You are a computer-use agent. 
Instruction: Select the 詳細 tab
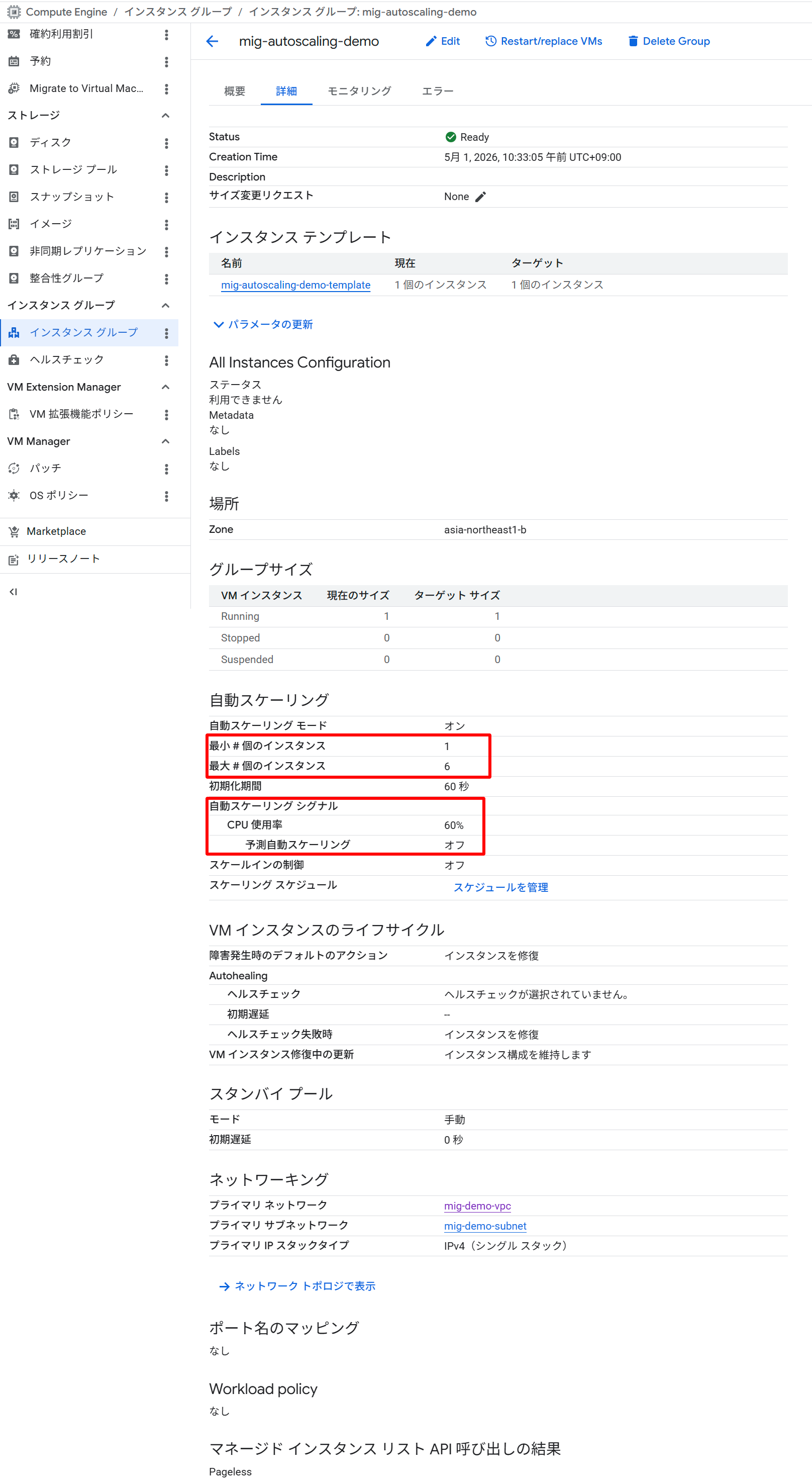coord(286,91)
